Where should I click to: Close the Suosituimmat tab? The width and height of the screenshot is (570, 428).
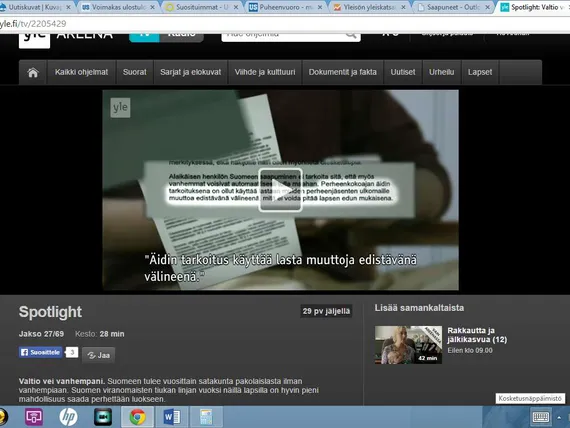(x=236, y=7)
